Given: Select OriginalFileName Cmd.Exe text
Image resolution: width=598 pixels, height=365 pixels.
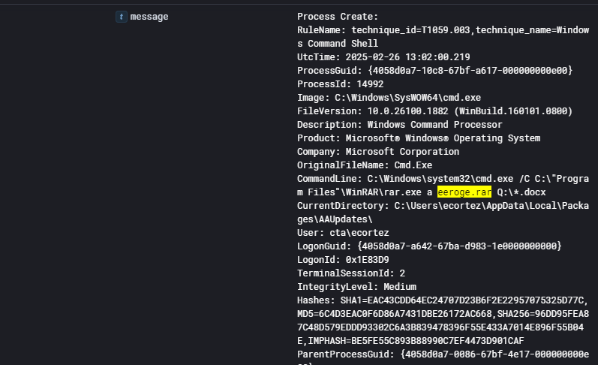Looking at the screenshot, I should [365, 165].
